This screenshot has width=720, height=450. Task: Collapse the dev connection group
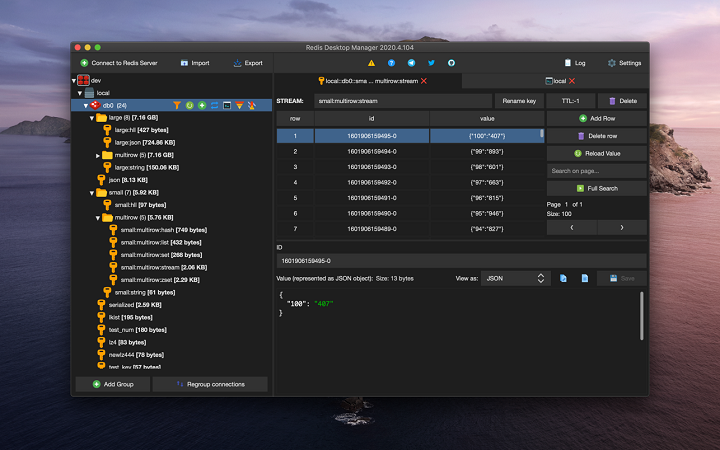[73, 81]
